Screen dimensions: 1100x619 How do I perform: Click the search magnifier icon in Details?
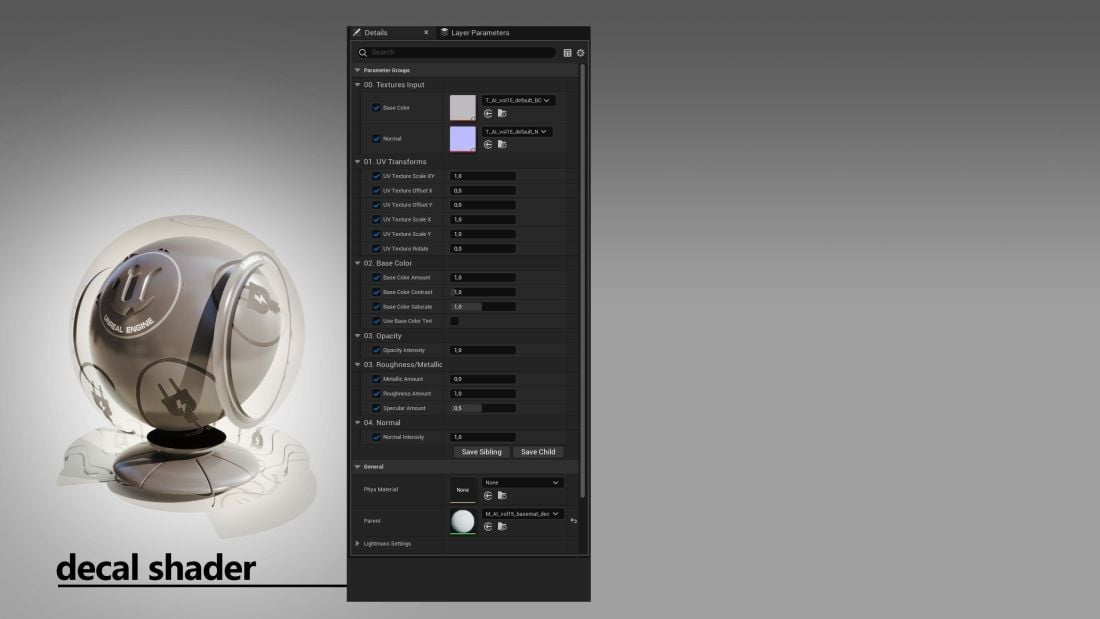point(363,53)
